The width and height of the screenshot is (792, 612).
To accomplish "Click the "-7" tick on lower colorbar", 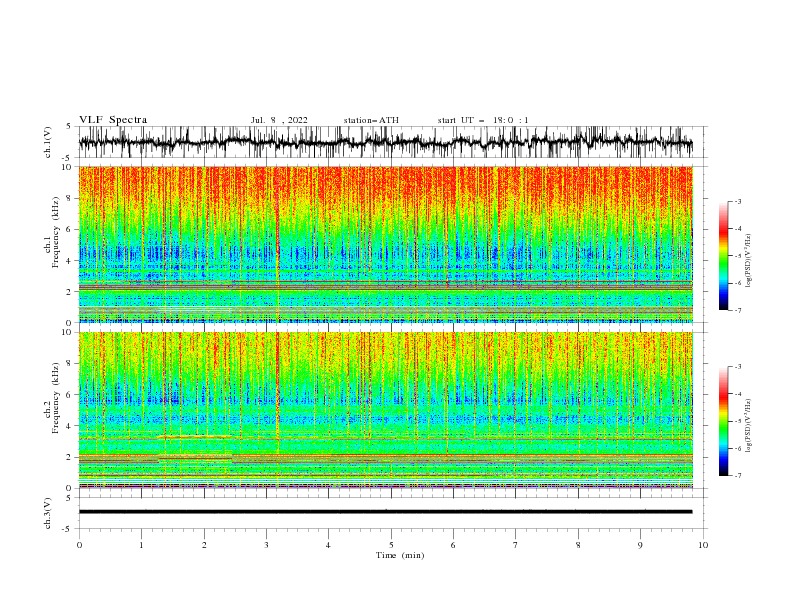I will click(x=737, y=476).
